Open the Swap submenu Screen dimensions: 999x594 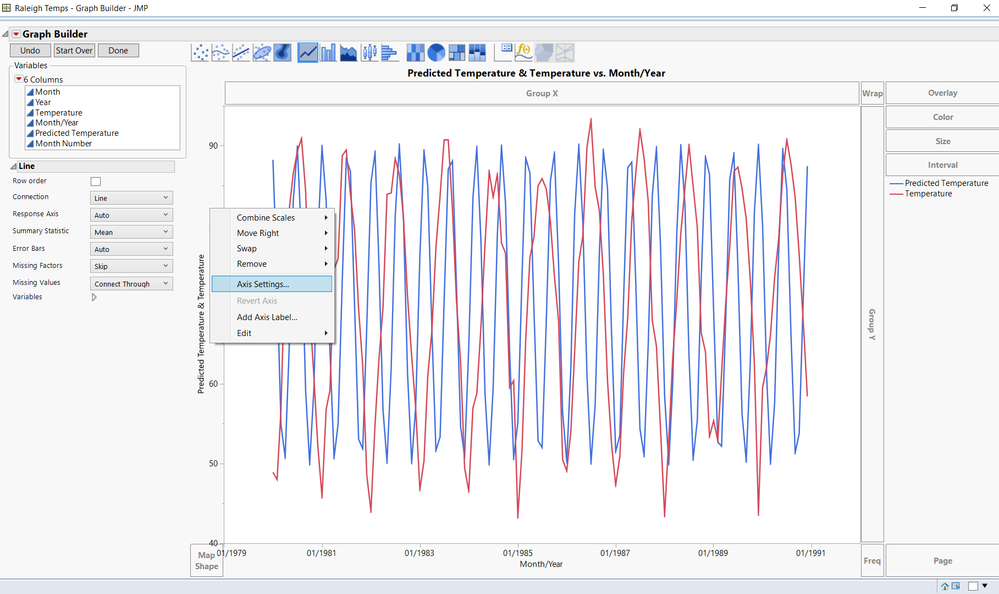tap(272, 249)
